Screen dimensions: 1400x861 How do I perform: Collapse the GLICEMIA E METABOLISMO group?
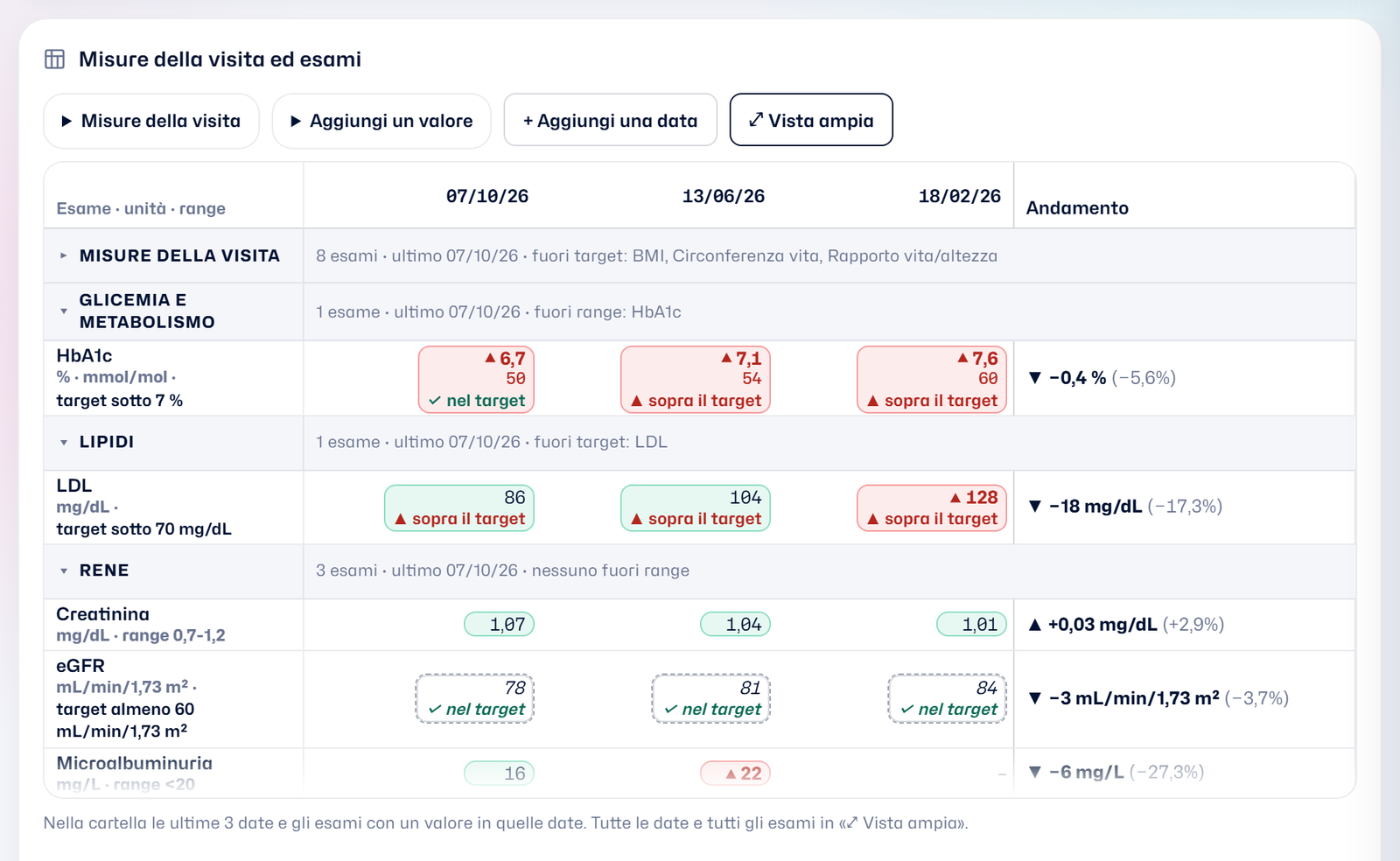64,311
